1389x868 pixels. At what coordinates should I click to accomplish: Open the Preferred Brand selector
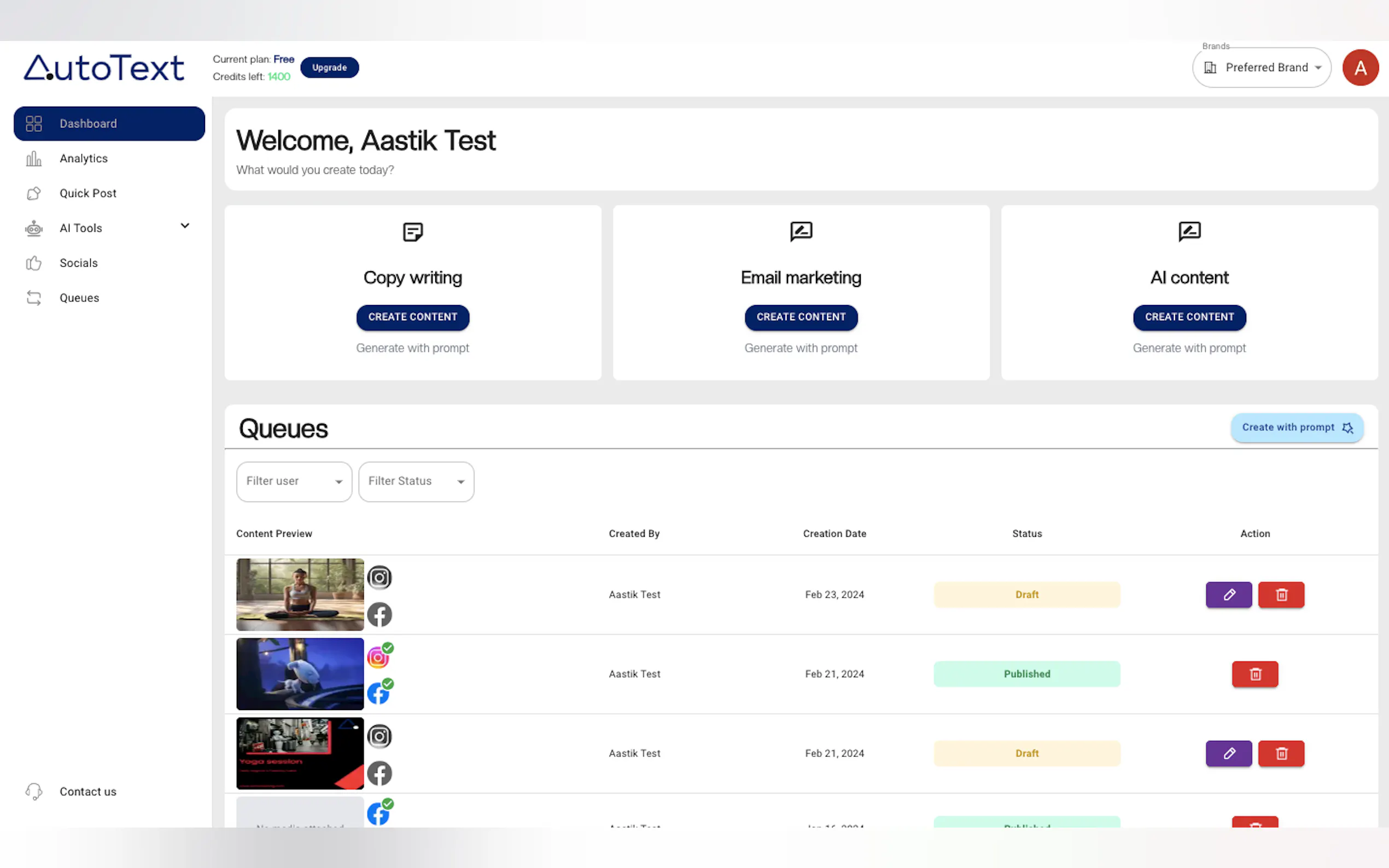tap(1262, 68)
